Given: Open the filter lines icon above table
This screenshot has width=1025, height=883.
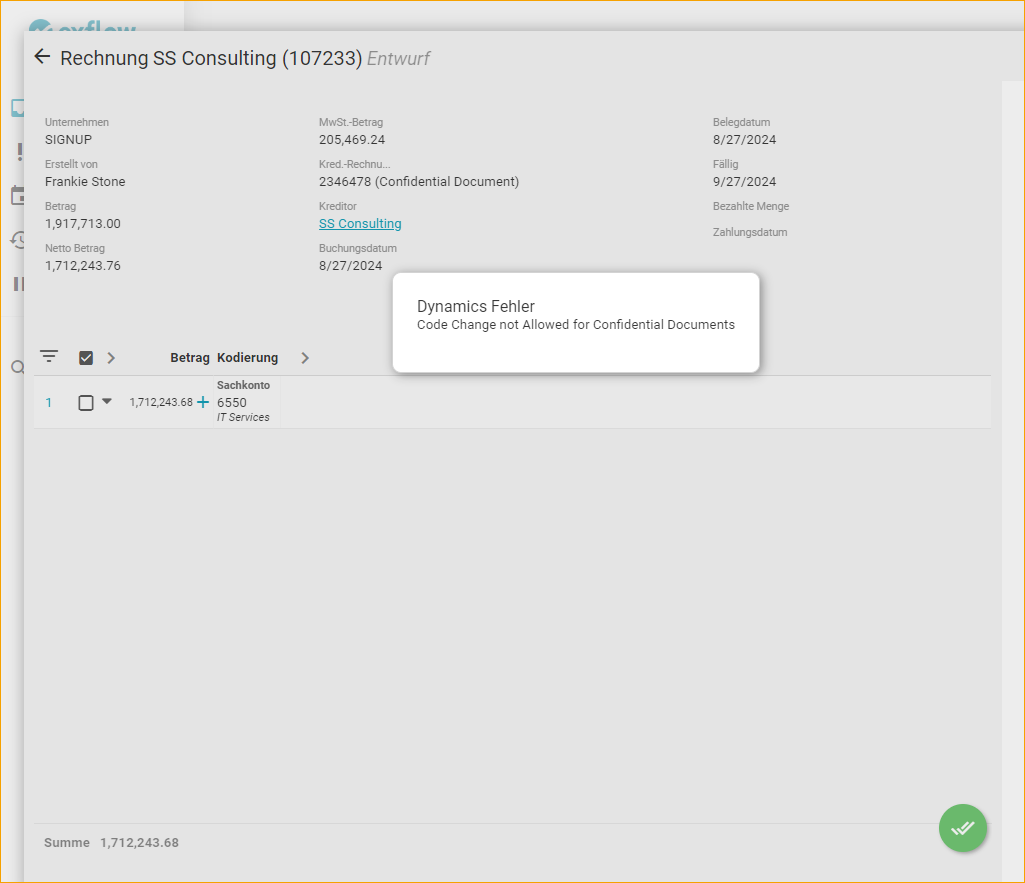Looking at the screenshot, I should (x=49, y=357).
